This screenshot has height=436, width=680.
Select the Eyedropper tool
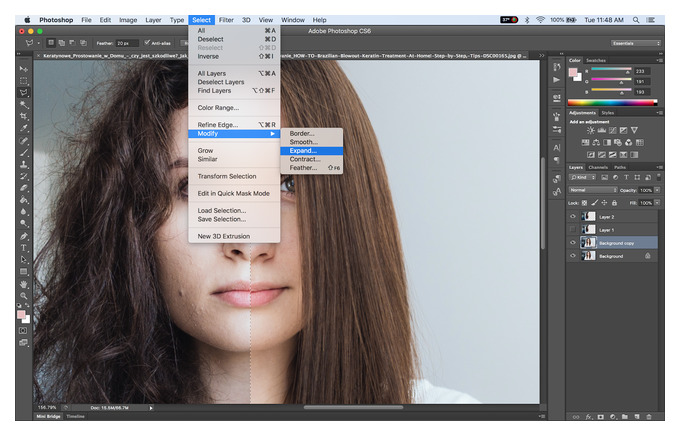[24, 128]
